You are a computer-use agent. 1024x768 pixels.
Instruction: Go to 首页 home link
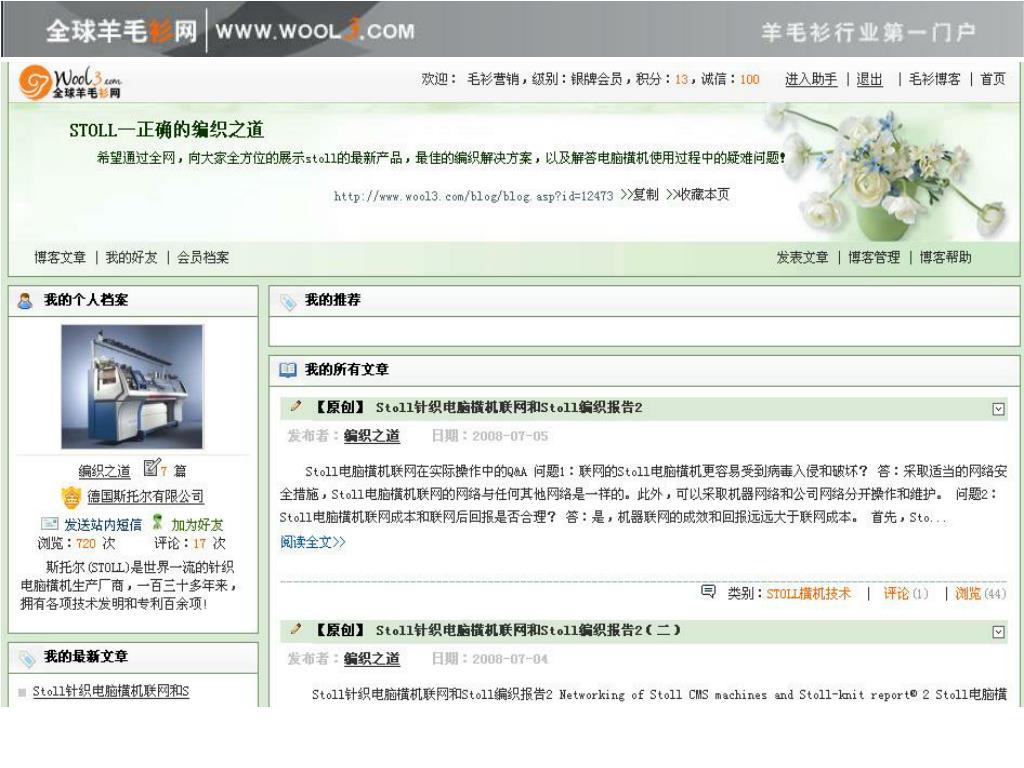(993, 79)
